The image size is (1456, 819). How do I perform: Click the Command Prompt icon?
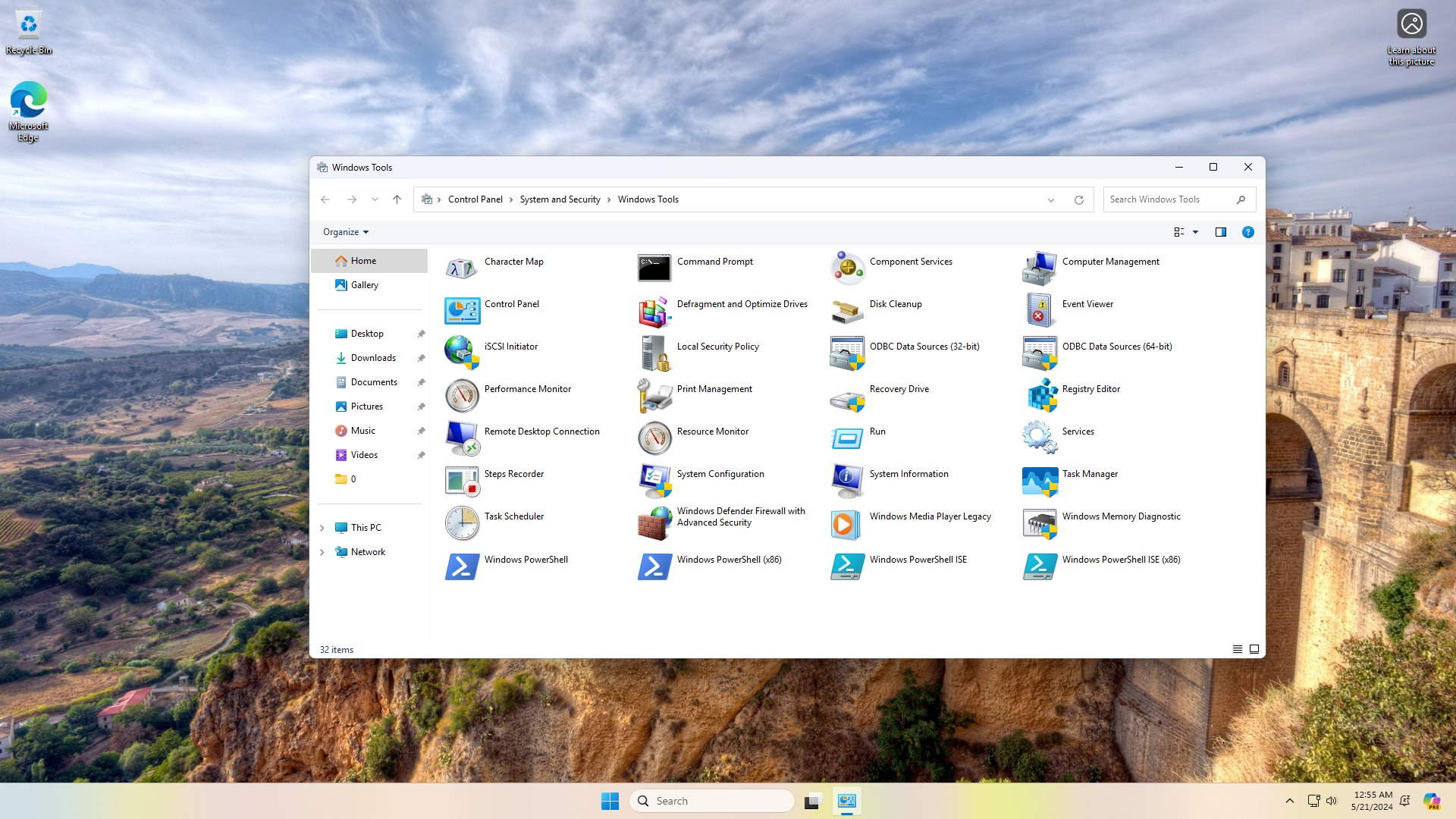tap(654, 268)
